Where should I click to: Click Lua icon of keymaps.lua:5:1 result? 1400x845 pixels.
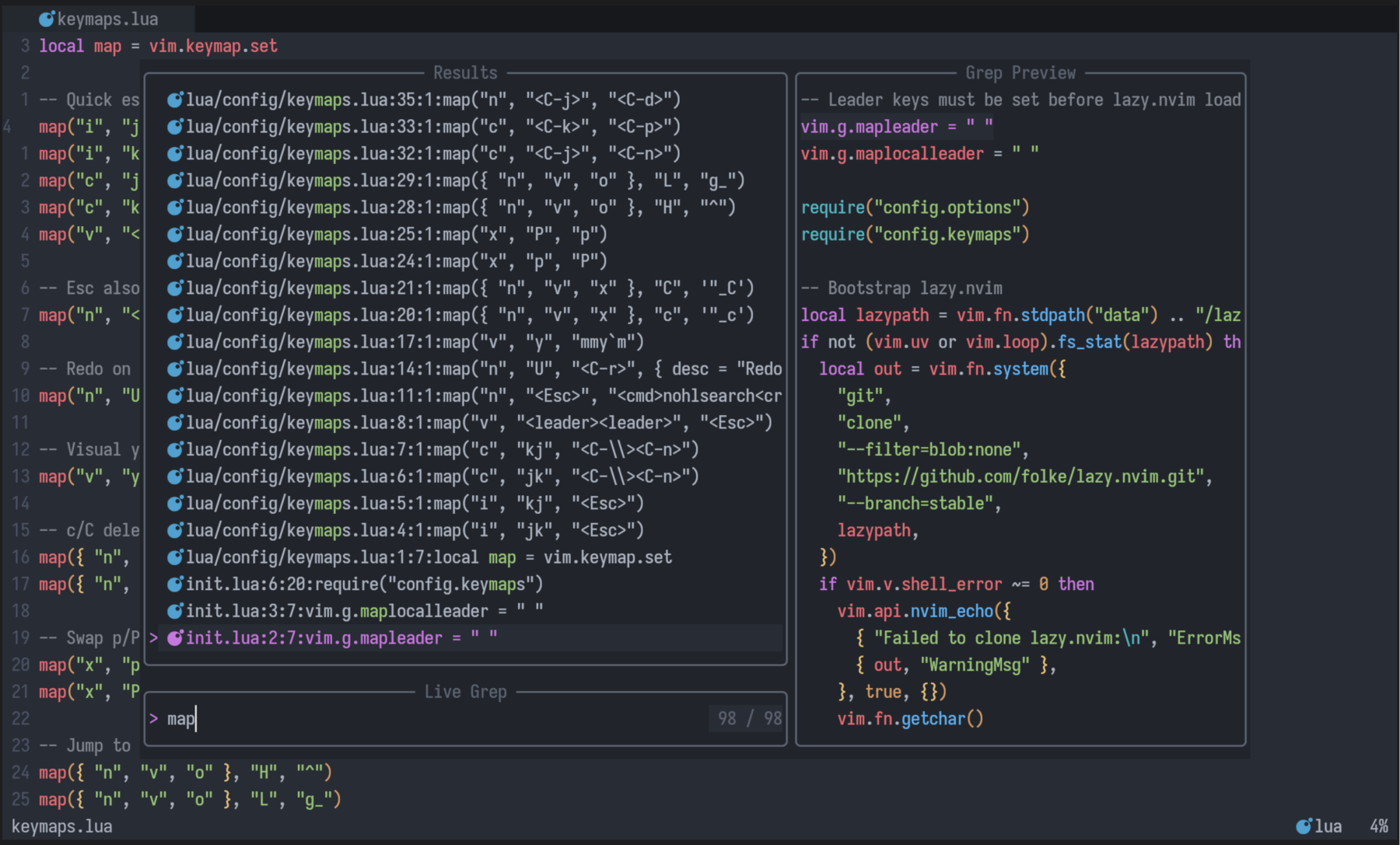[x=175, y=504]
